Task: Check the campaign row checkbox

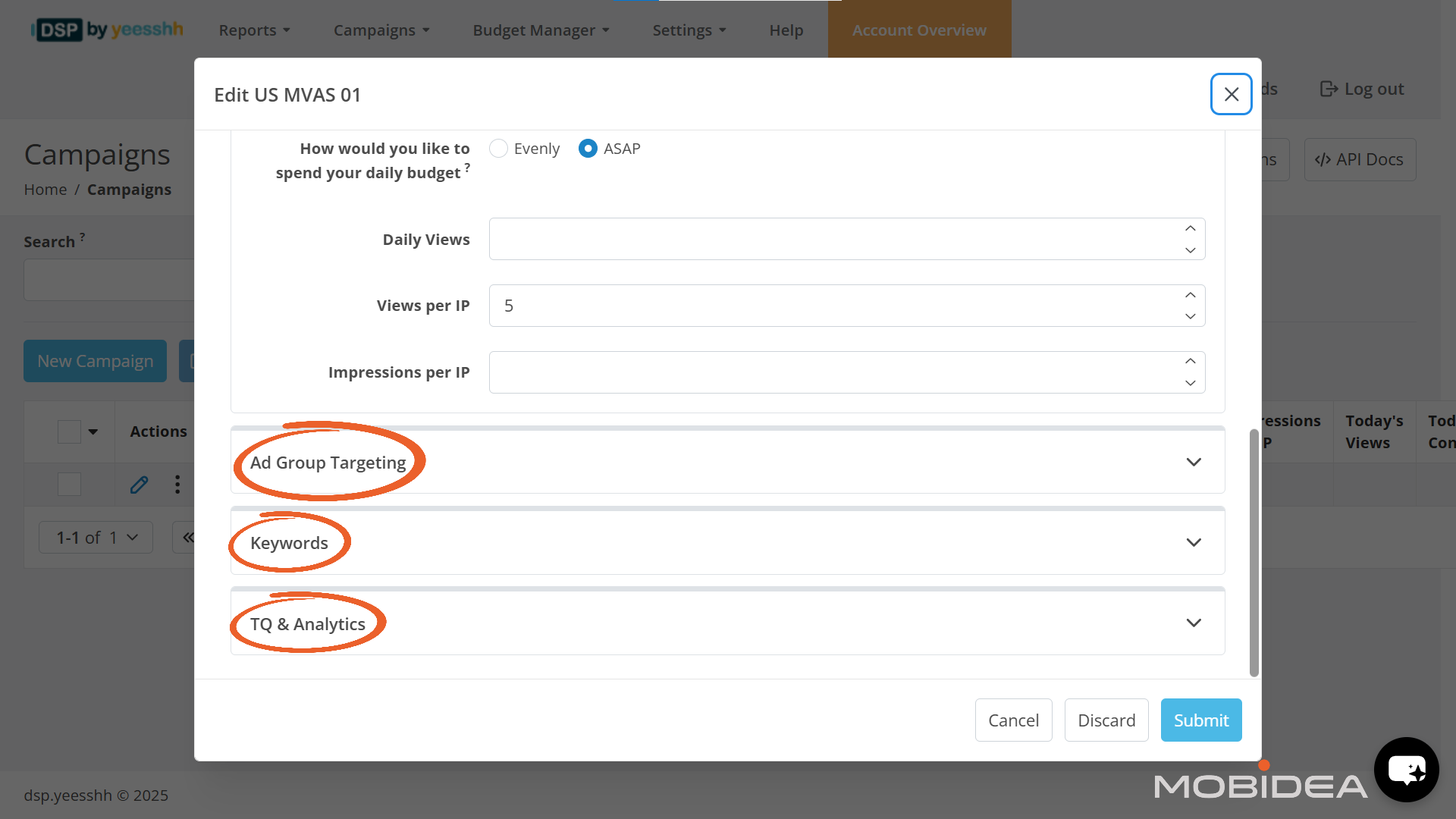Action: coord(69,485)
